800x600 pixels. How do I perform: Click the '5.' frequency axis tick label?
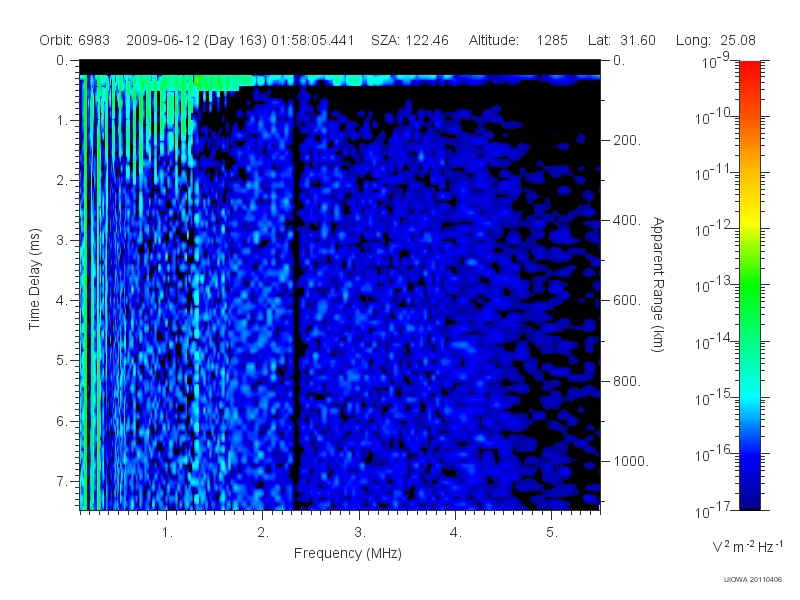tap(552, 533)
